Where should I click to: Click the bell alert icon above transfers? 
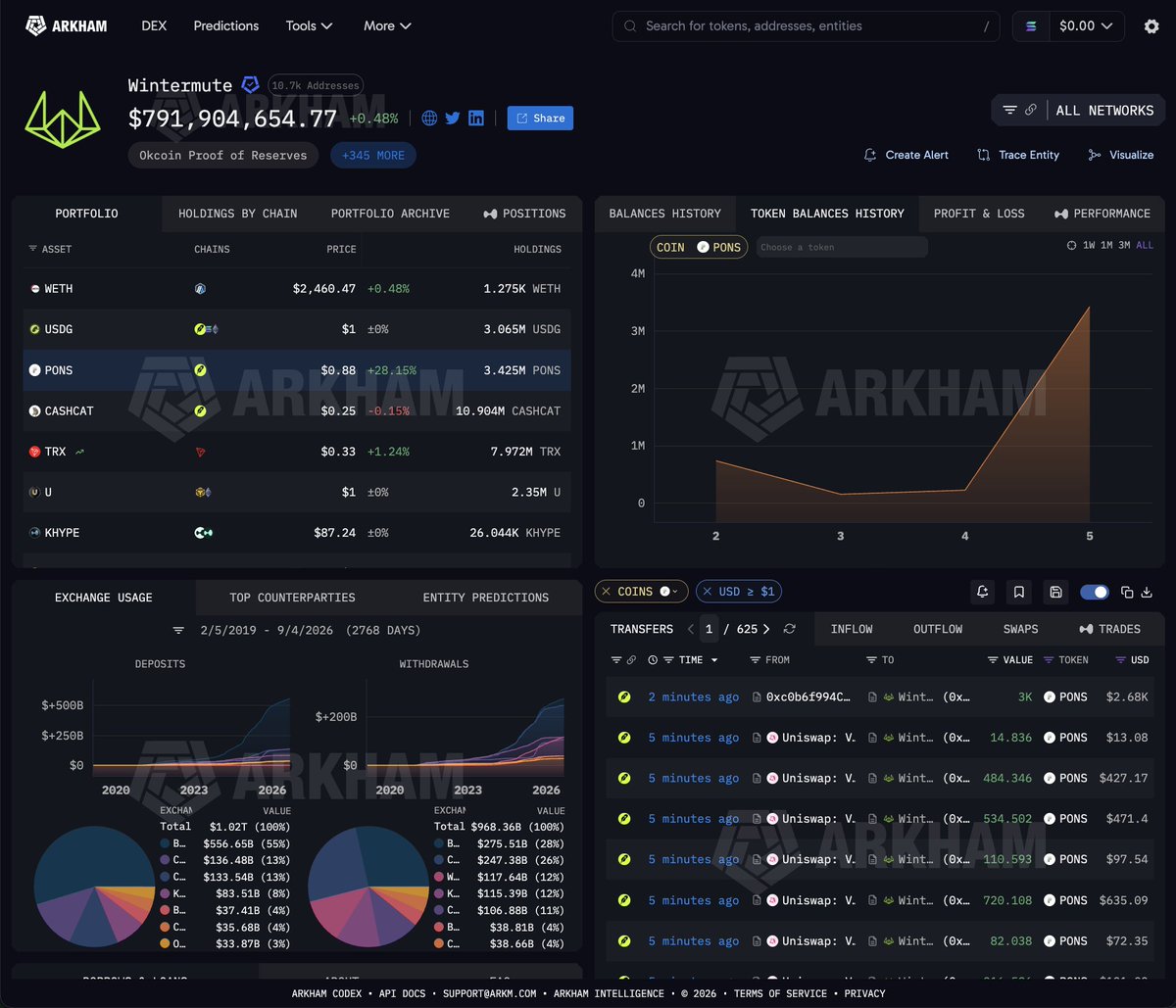983,592
